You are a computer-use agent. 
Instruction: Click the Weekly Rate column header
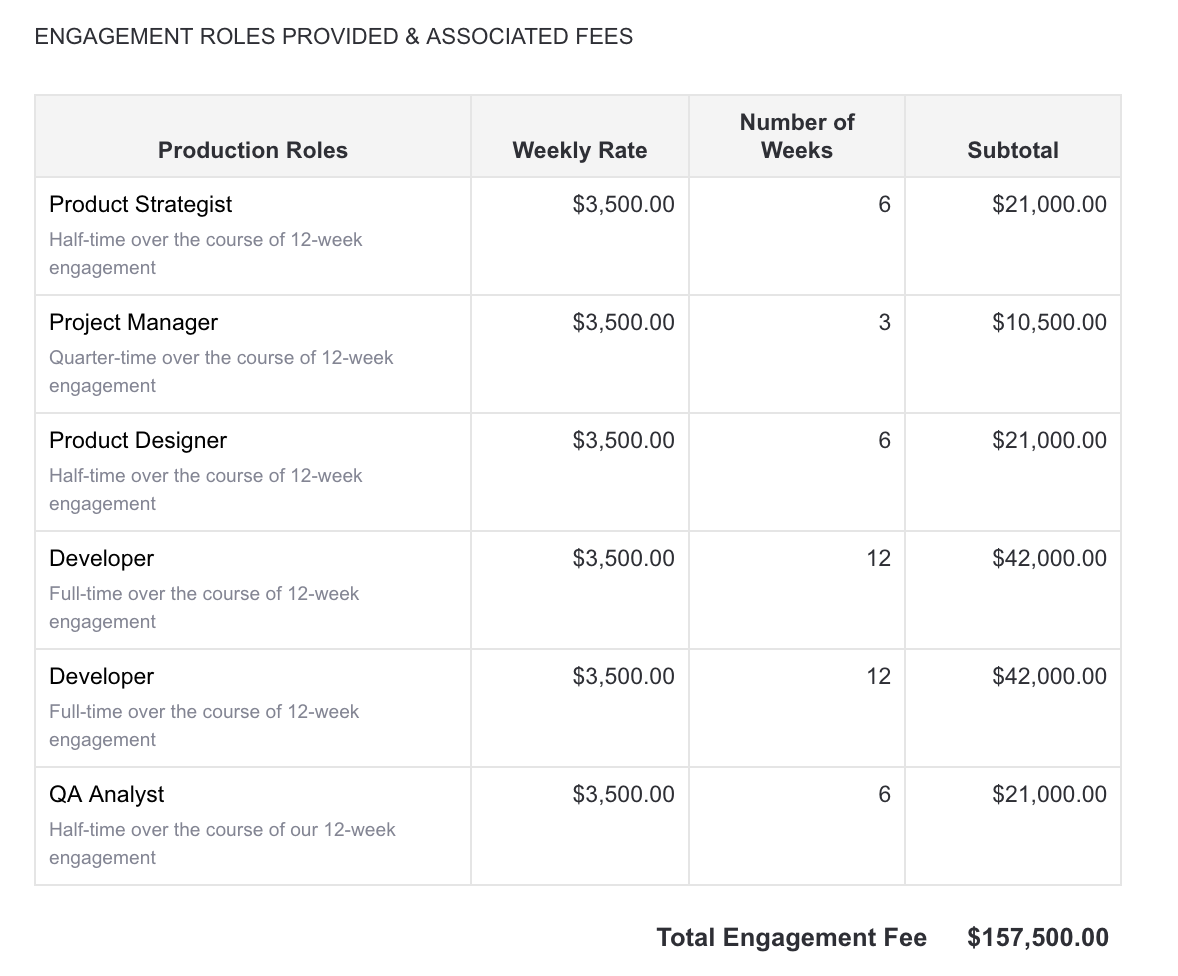click(x=579, y=150)
